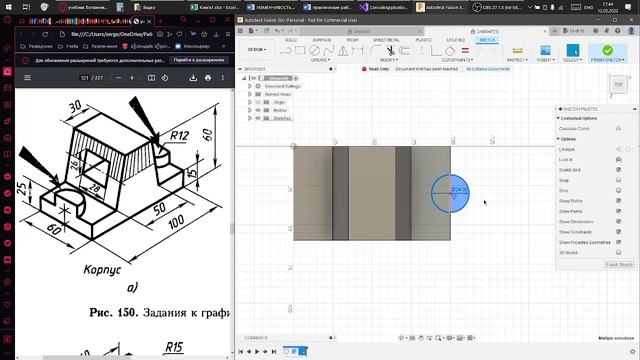Screen dimensions: 640x360
Task: Open the PDF sidebar hamburger menu
Action: [27, 78]
